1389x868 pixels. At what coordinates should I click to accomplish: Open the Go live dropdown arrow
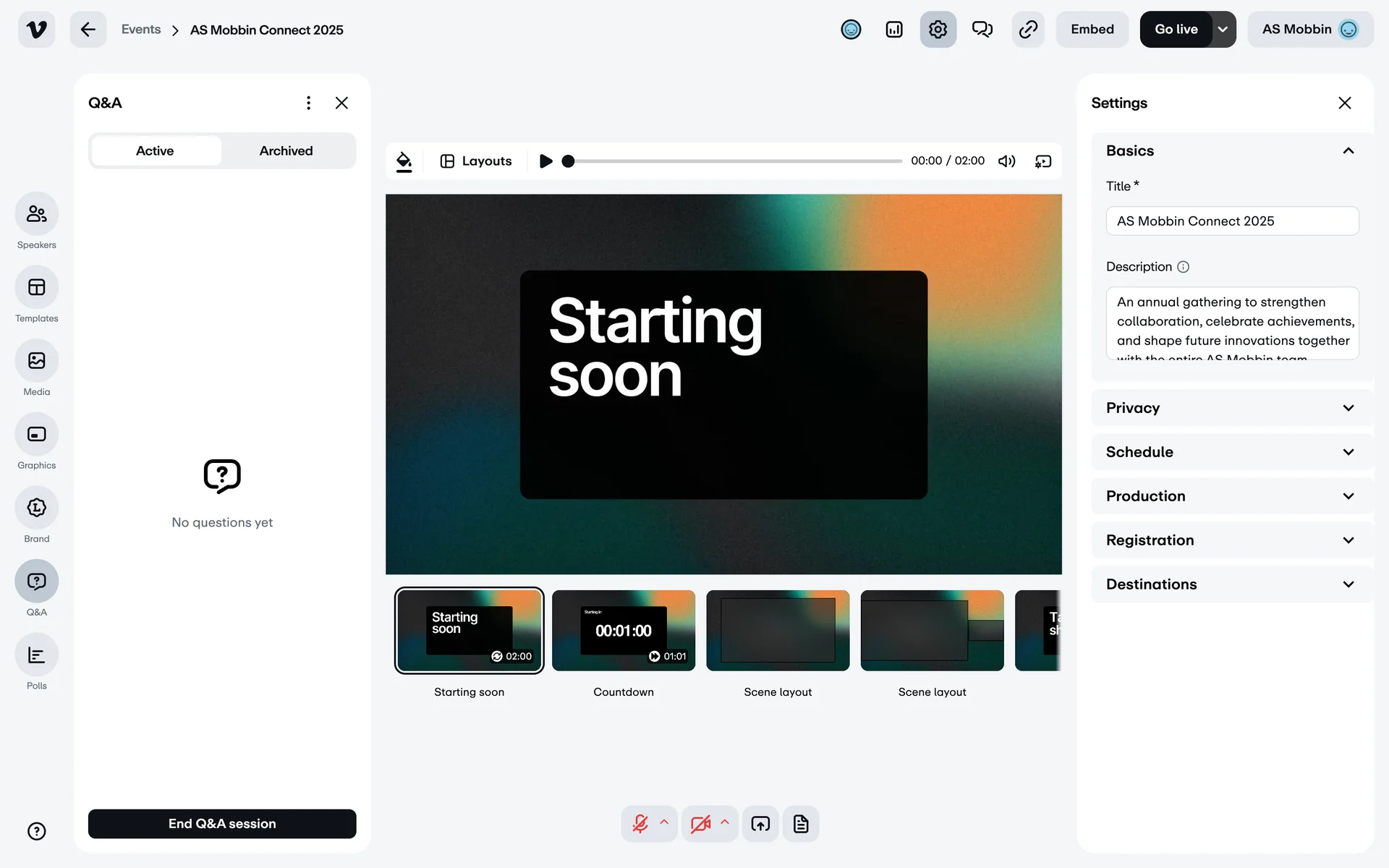tap(1223, 30)
